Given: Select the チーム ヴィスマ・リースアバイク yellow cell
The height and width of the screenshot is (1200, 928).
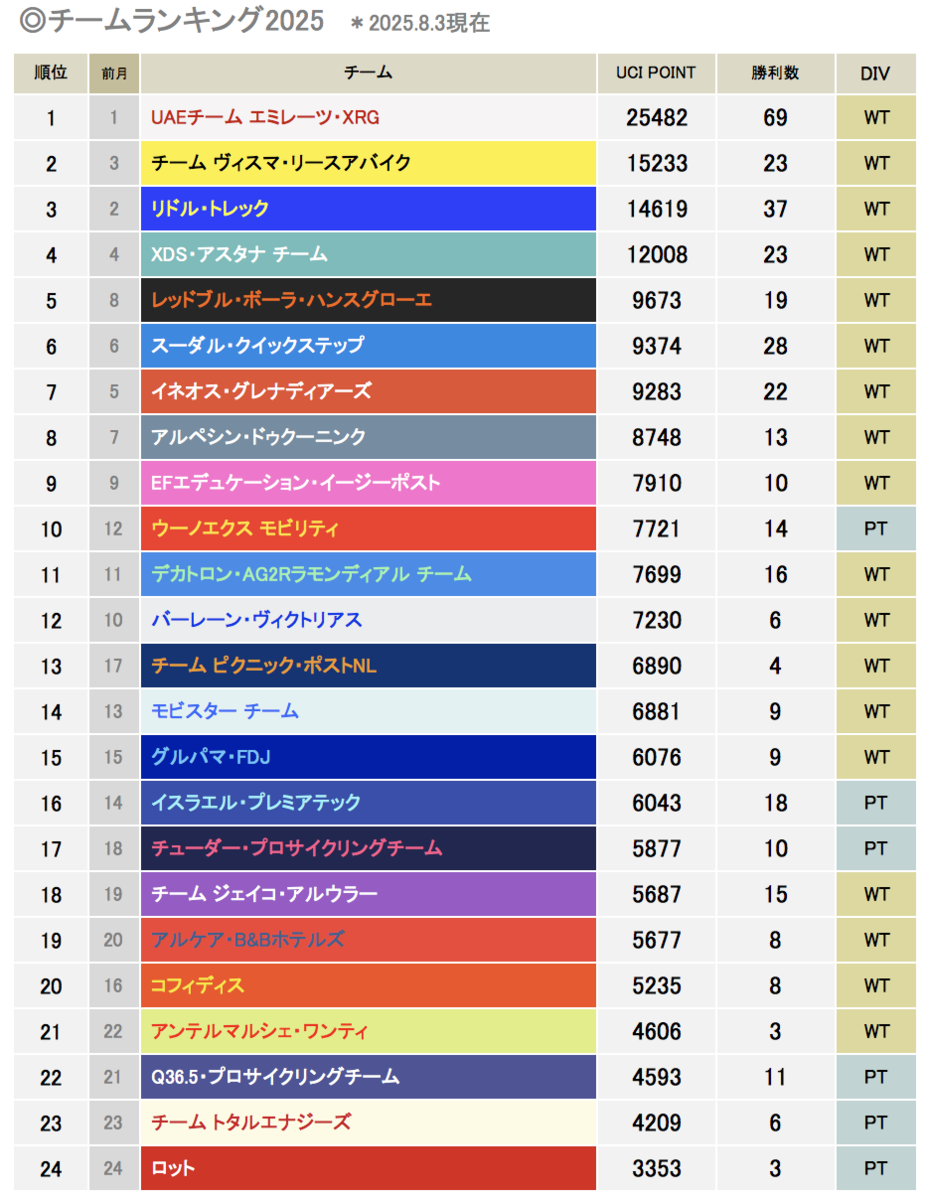Looking at the screenshot, I should point(368,163).
